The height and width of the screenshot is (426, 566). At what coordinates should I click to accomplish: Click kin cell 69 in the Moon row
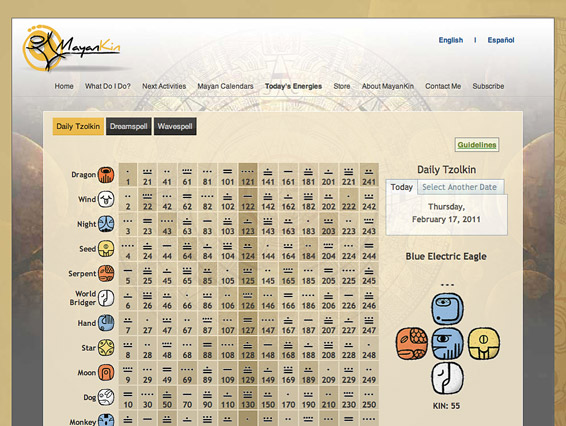click(x=187, y=373)
